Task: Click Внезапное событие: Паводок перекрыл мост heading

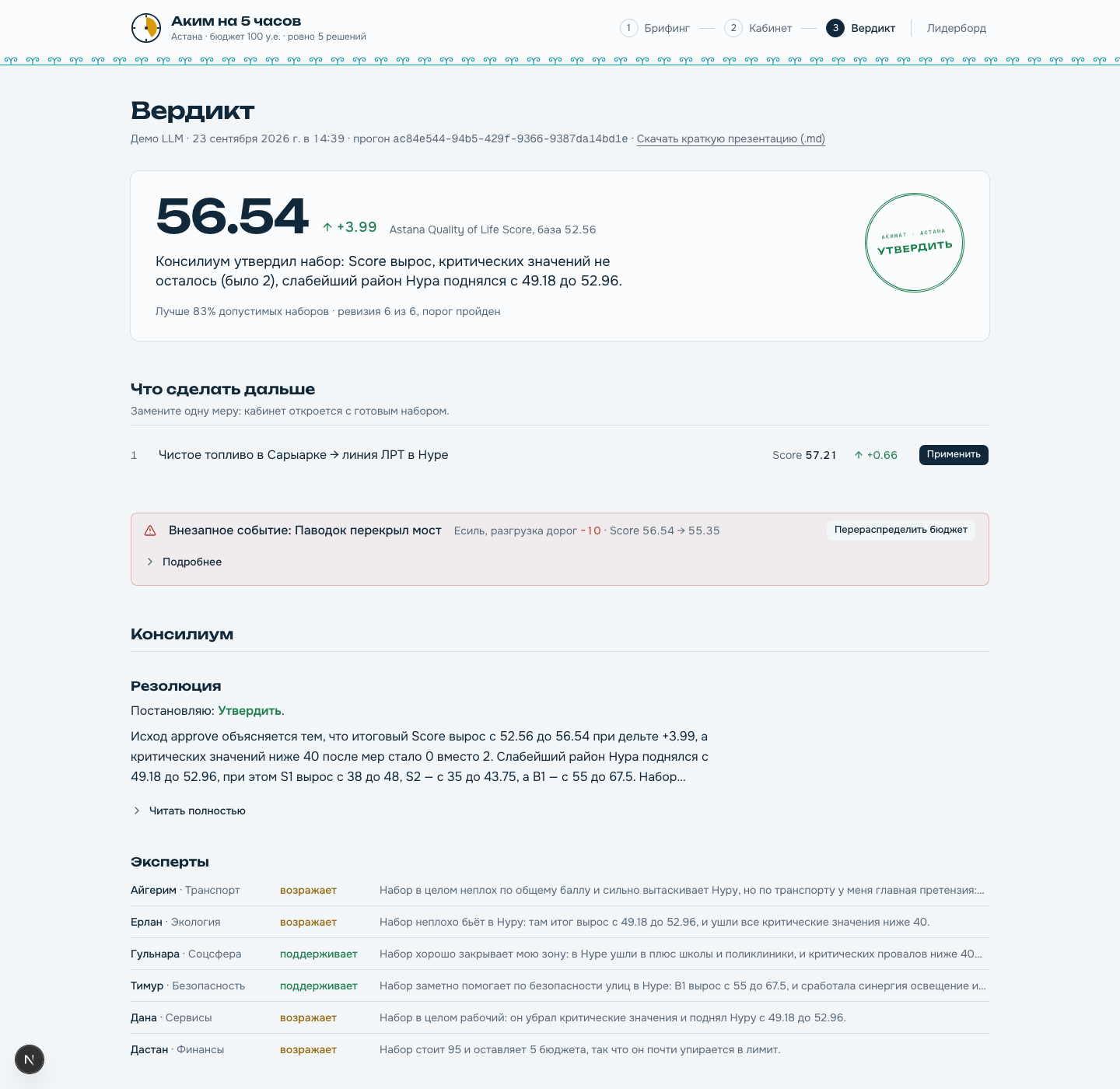Action: 305,530
